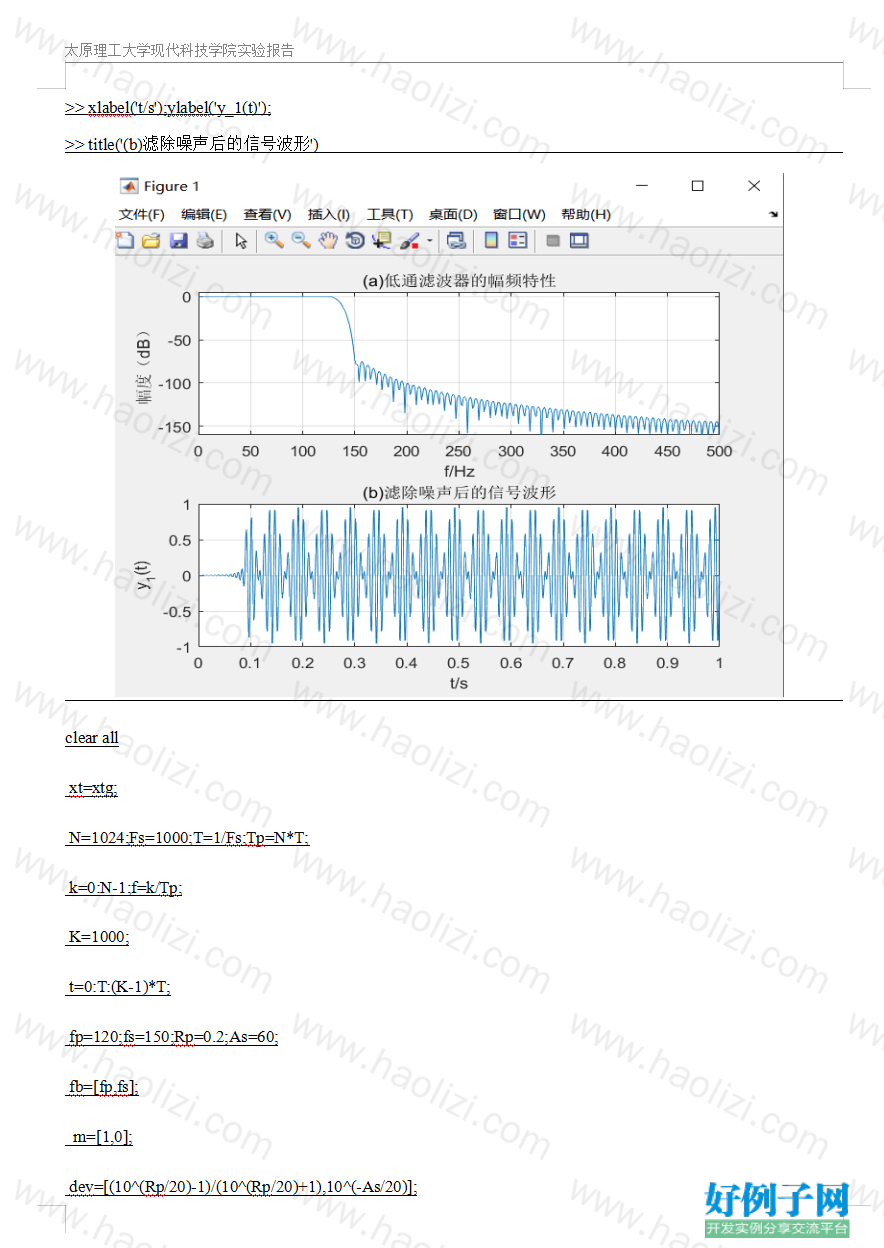884x1248 pixels.
Task: Maximize the Figure 1 window
Action: click(x=698, y=186)
